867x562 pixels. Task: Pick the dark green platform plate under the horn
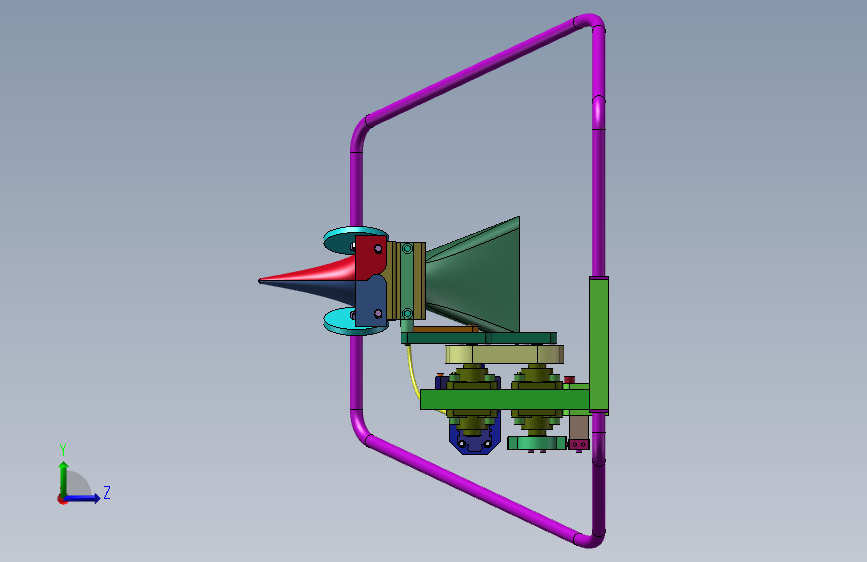479,338
